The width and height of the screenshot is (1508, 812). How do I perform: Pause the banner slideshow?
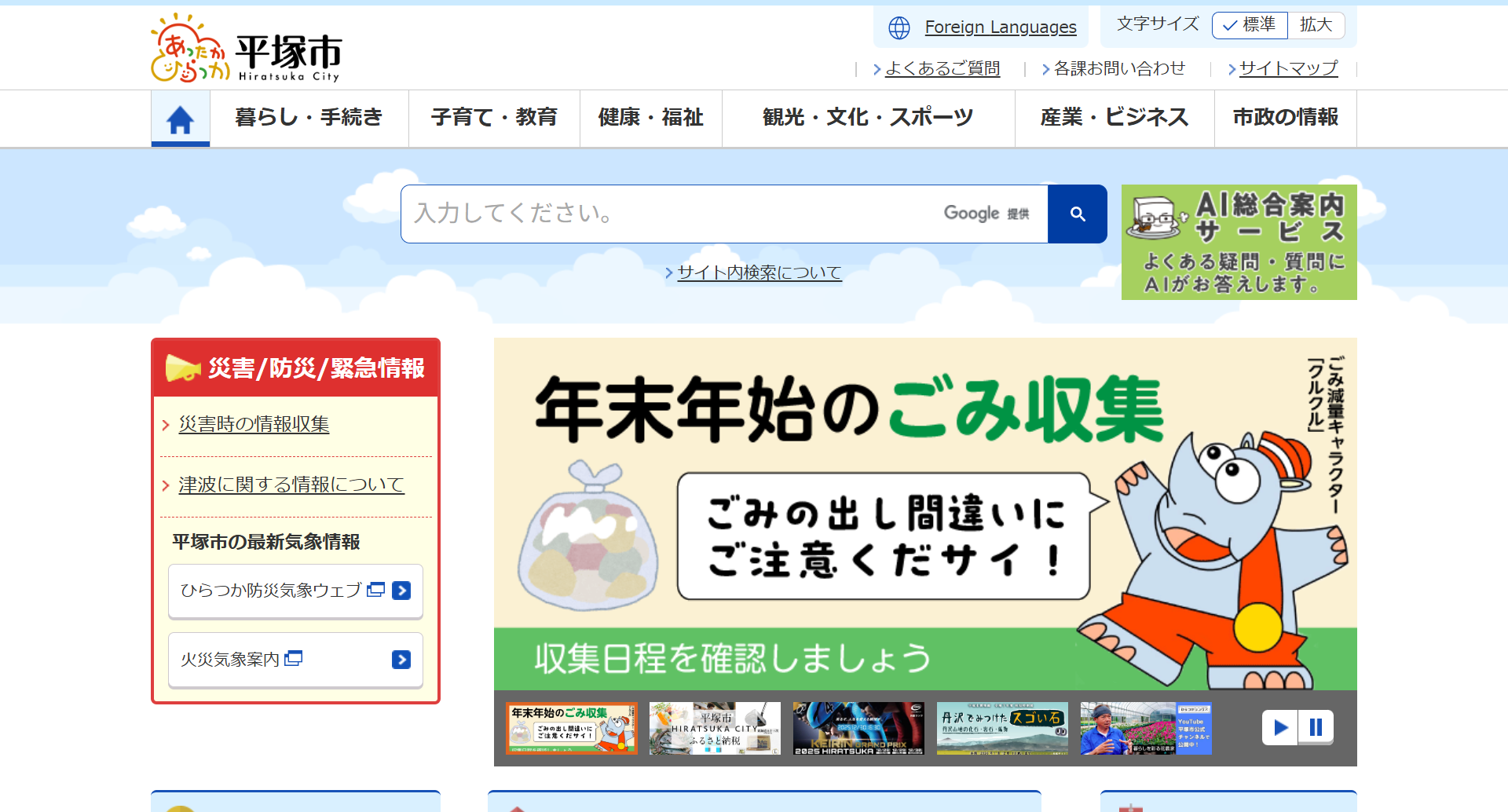1316,727
